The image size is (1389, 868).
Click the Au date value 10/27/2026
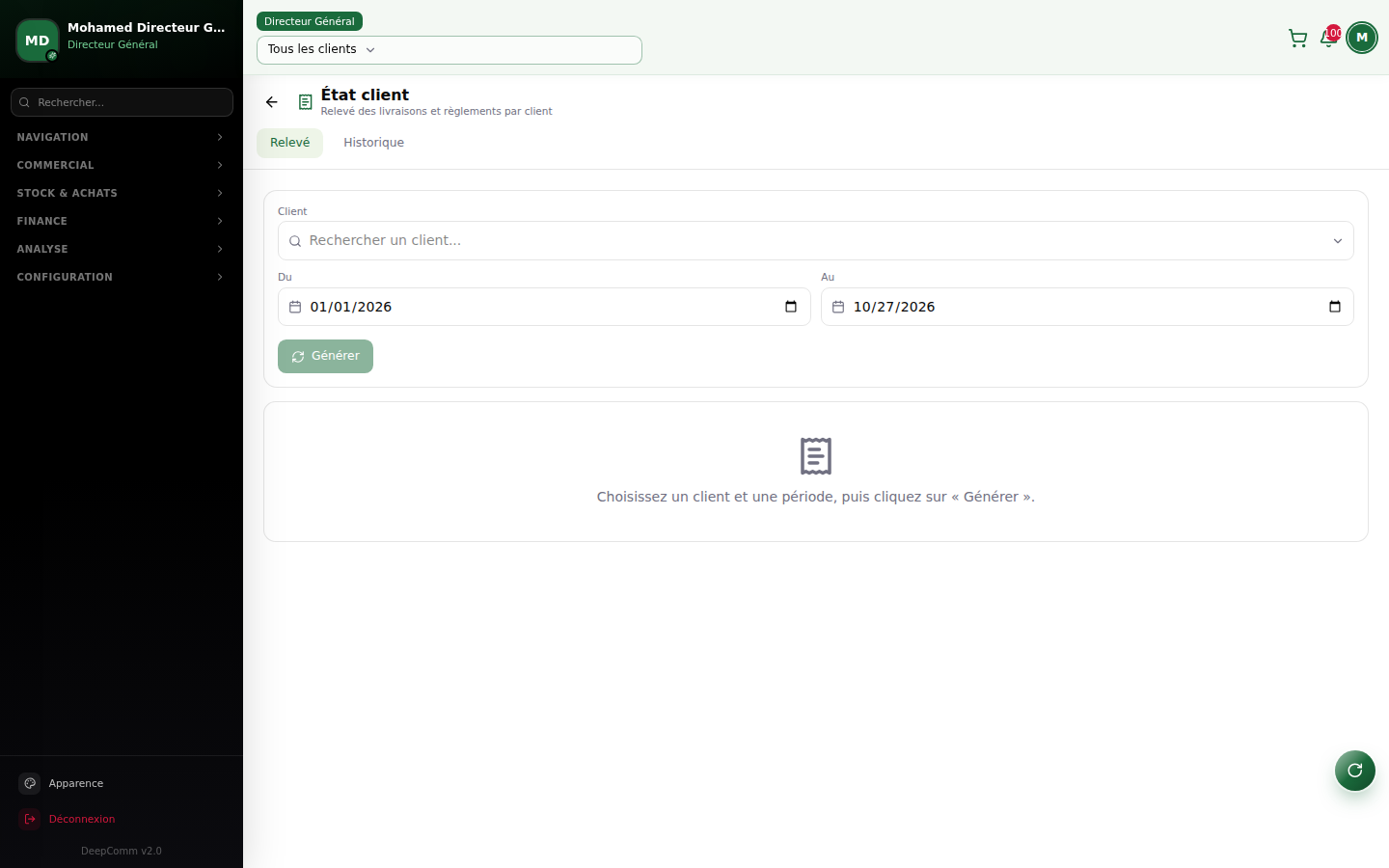894,307
